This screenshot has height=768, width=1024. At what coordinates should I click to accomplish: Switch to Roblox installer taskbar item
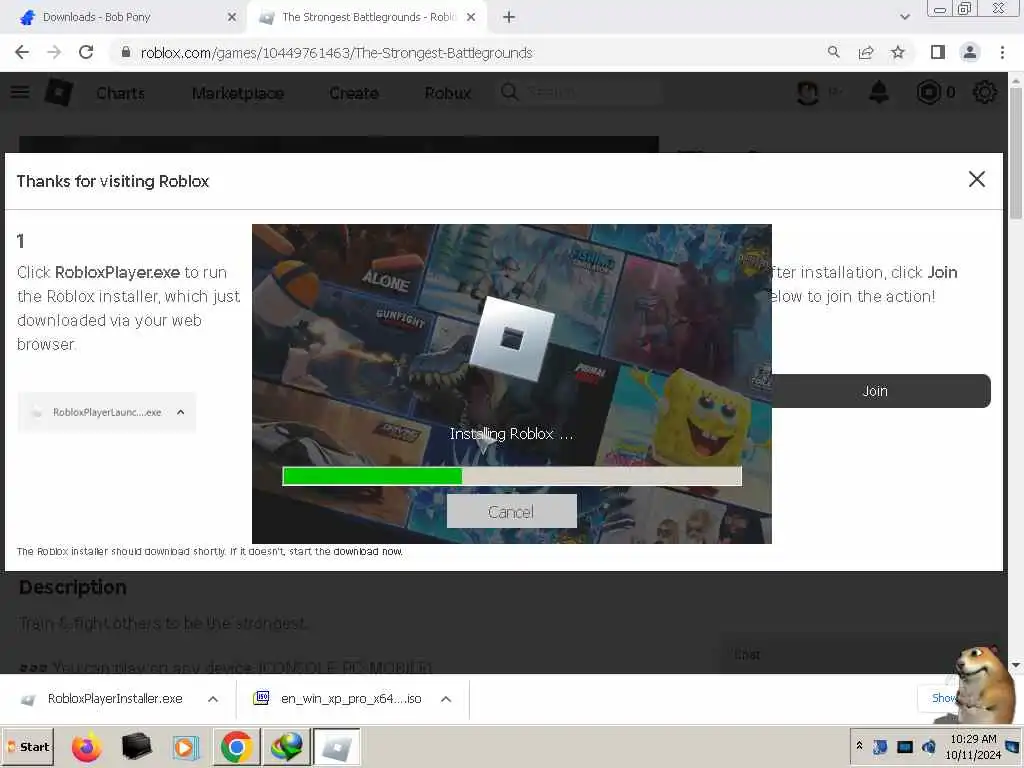[337, 746]
